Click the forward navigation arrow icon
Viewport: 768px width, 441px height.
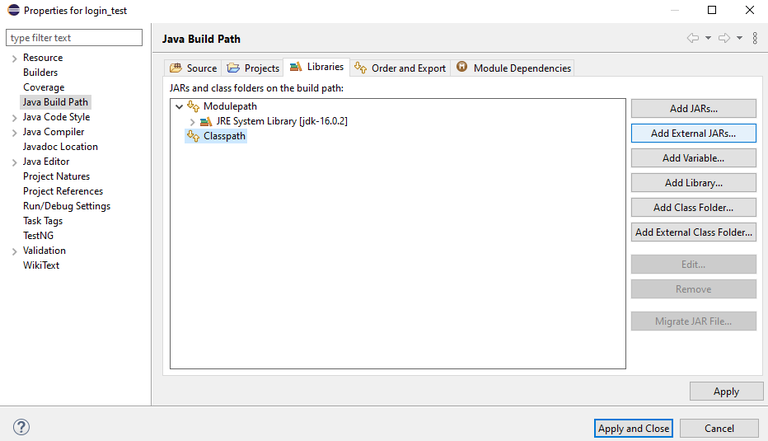point(725,38)
